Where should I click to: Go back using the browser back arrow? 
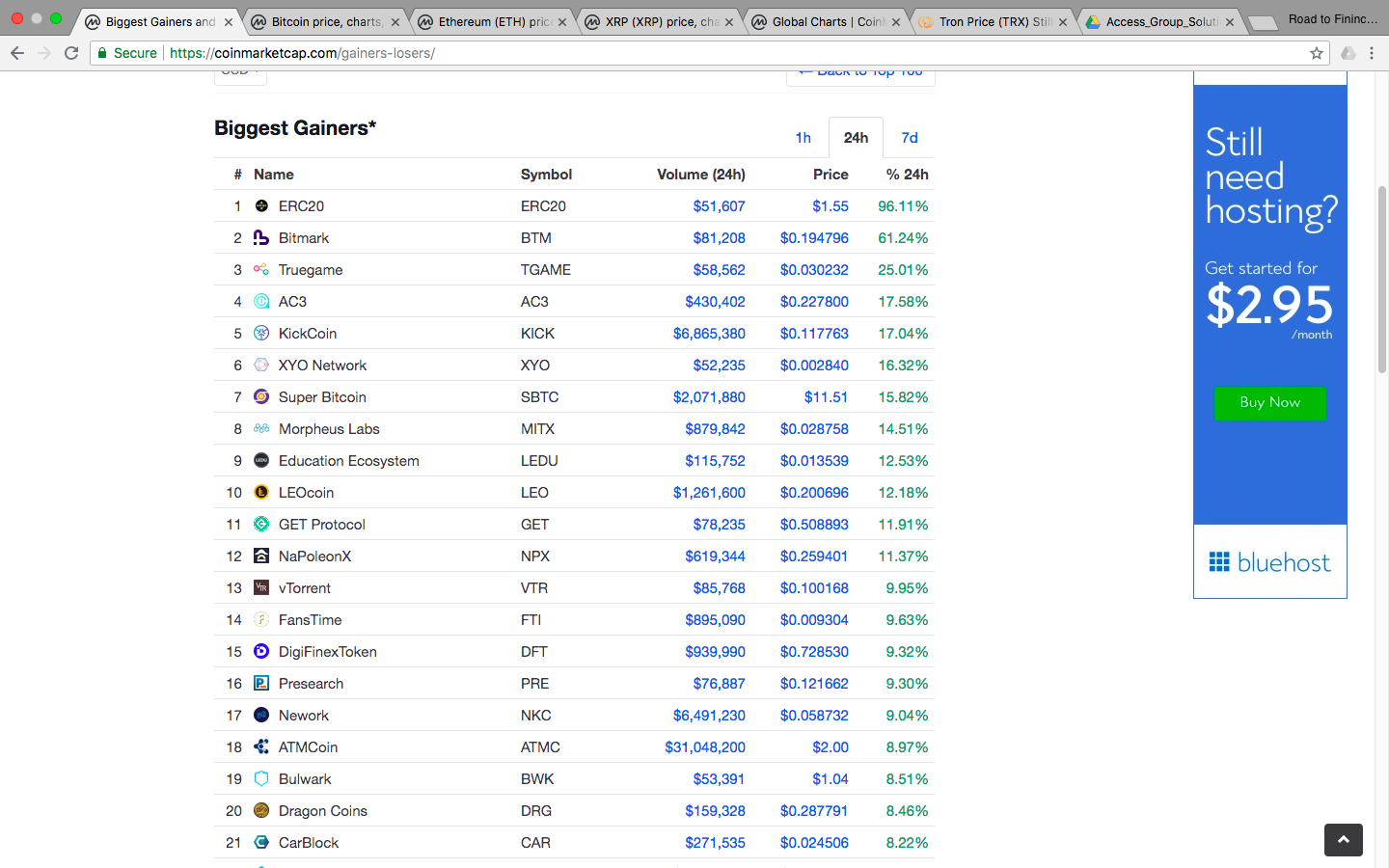[x=17, y=53]
